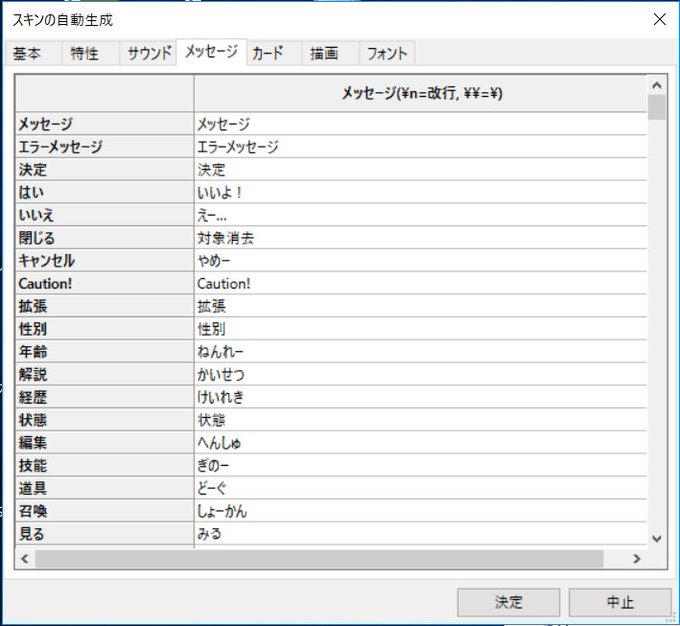The width and height of the screenshot is (680, 626).
Task: Click the いいえ row header
Action: [x=105, y=215]
